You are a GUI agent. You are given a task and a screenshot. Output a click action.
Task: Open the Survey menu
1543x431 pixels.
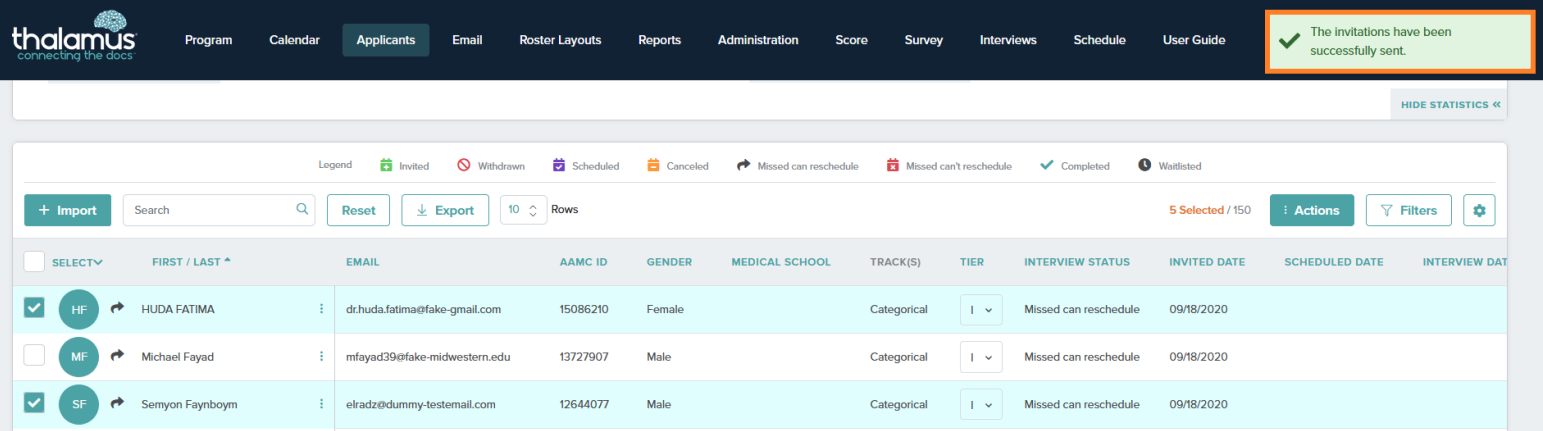(x=923, y=40)
